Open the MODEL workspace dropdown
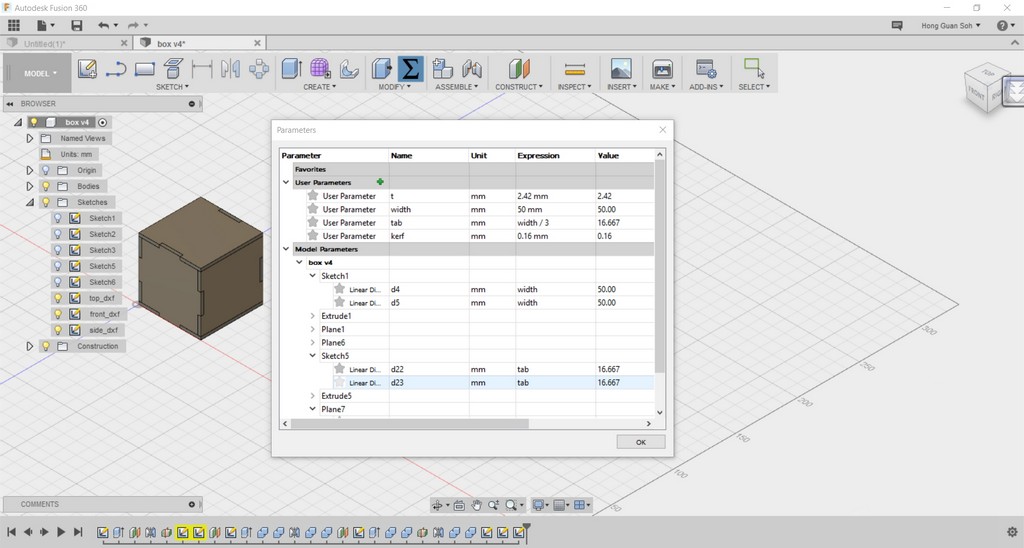 click(40, 73)
